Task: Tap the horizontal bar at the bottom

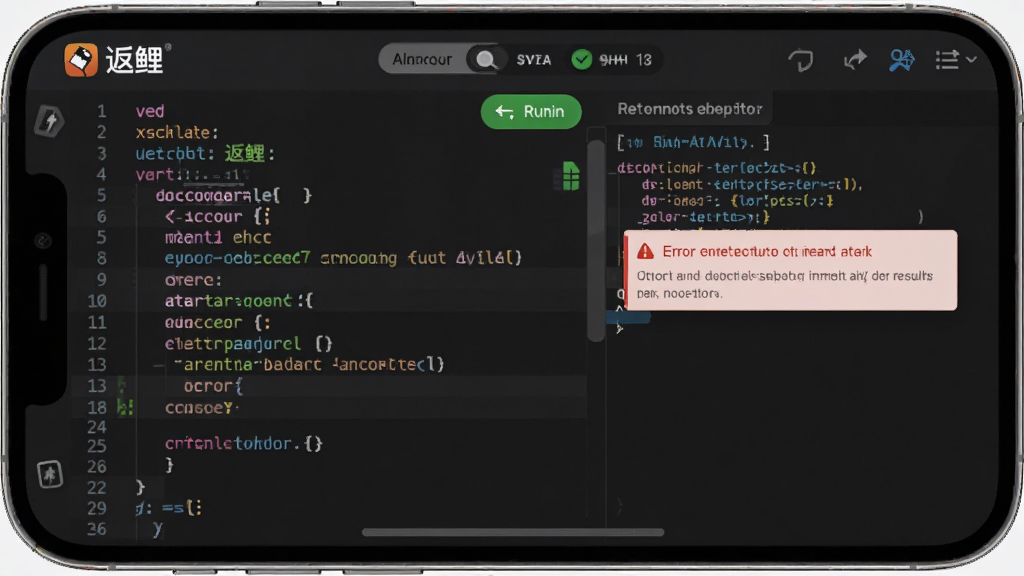Action: coord(513,532)
